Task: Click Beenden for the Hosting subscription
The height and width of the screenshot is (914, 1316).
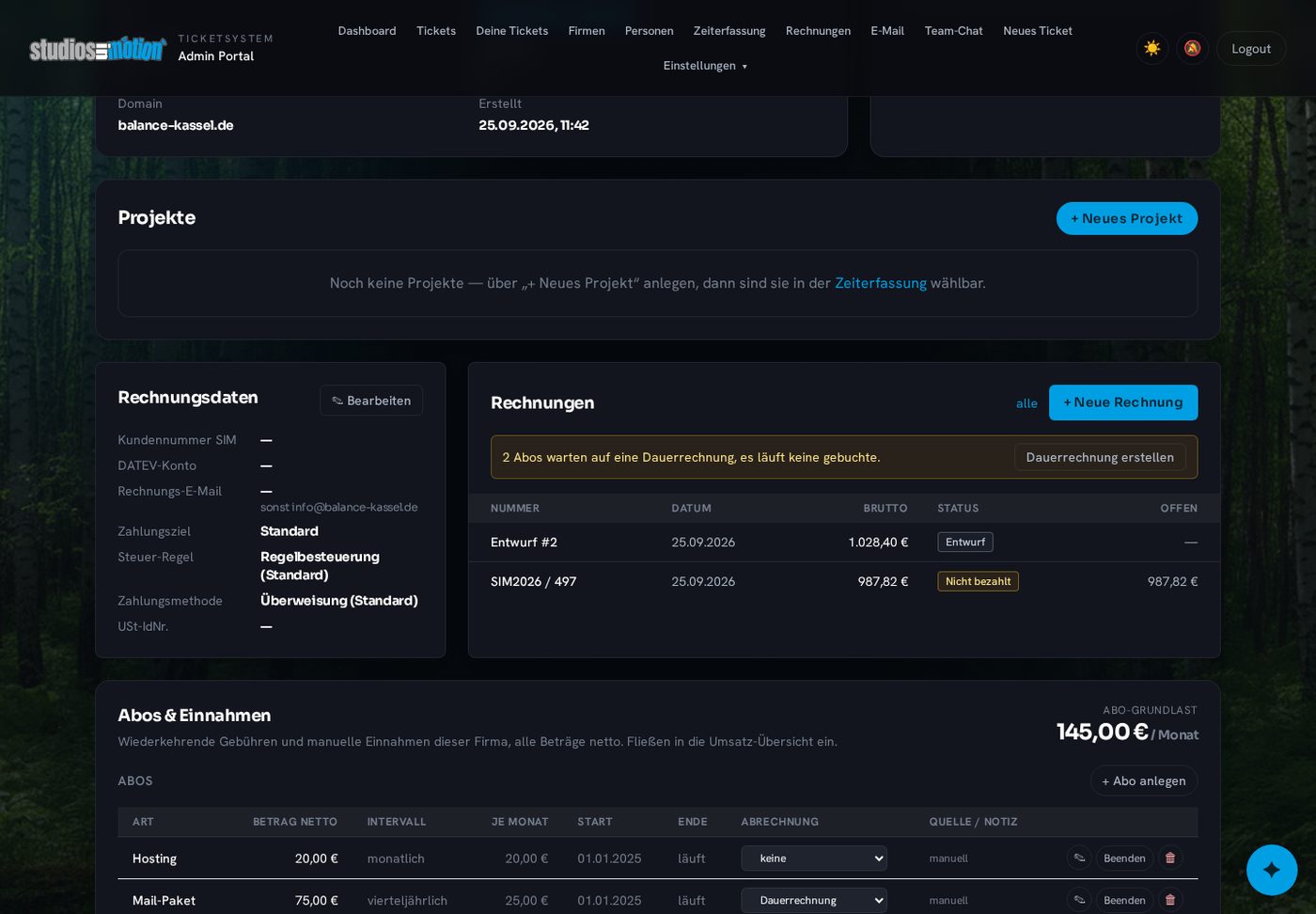Action: 1124,858
